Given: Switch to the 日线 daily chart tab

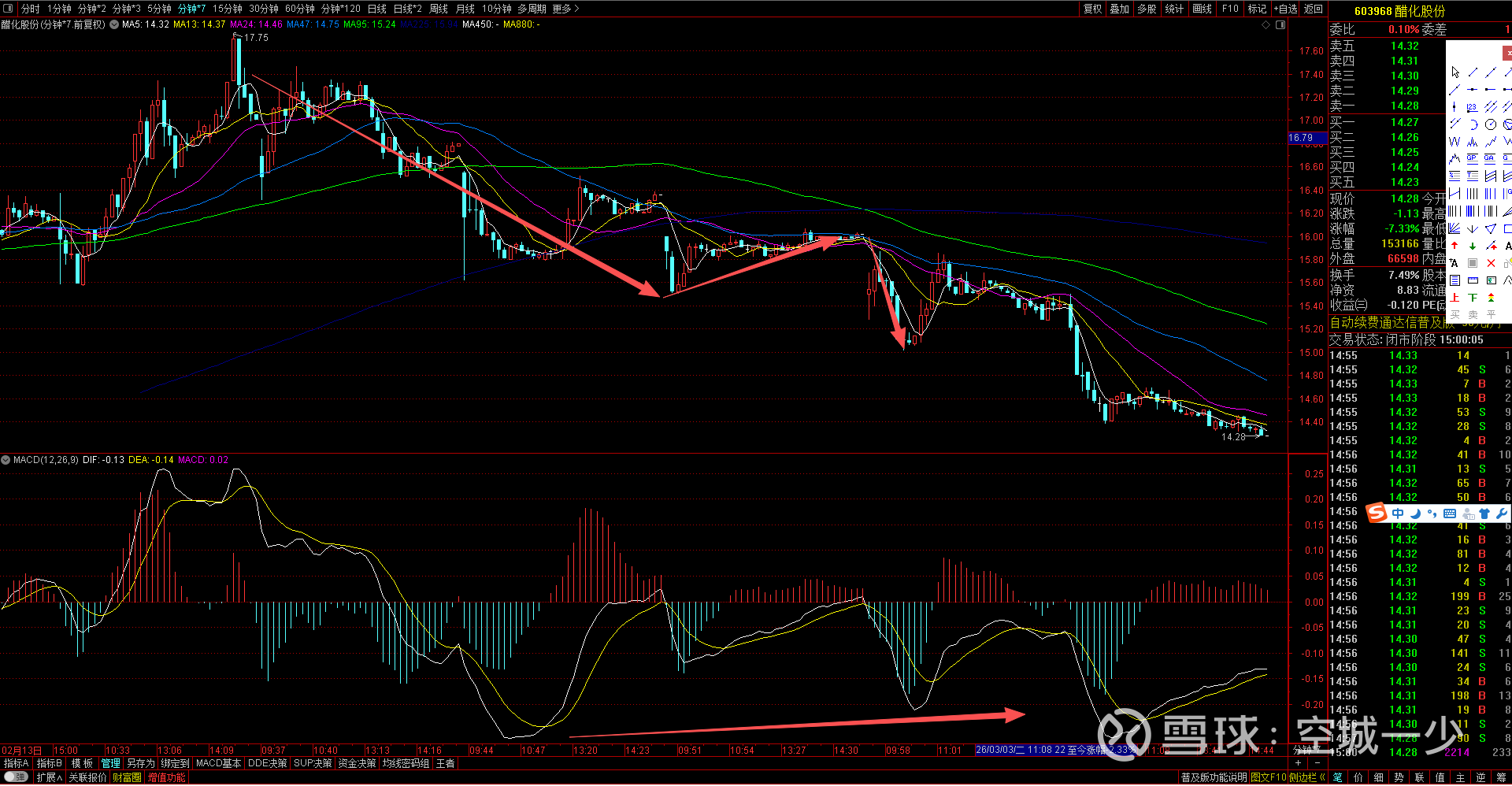Looking at the screenshot, I should (x=377, y=9).
